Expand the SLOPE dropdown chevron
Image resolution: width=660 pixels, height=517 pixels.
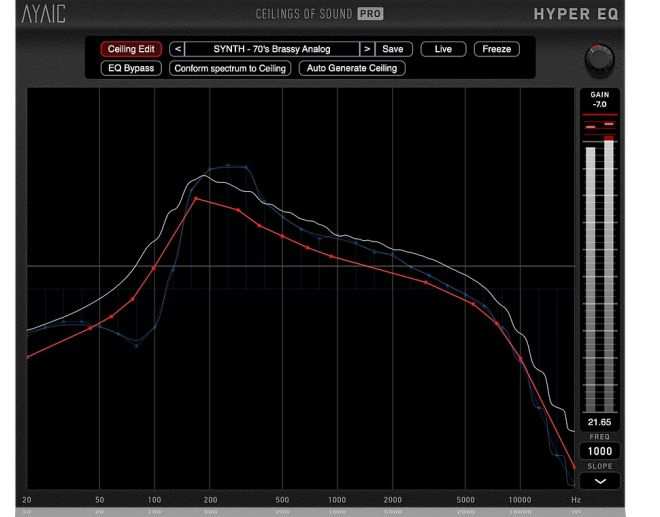click(600, 481)
